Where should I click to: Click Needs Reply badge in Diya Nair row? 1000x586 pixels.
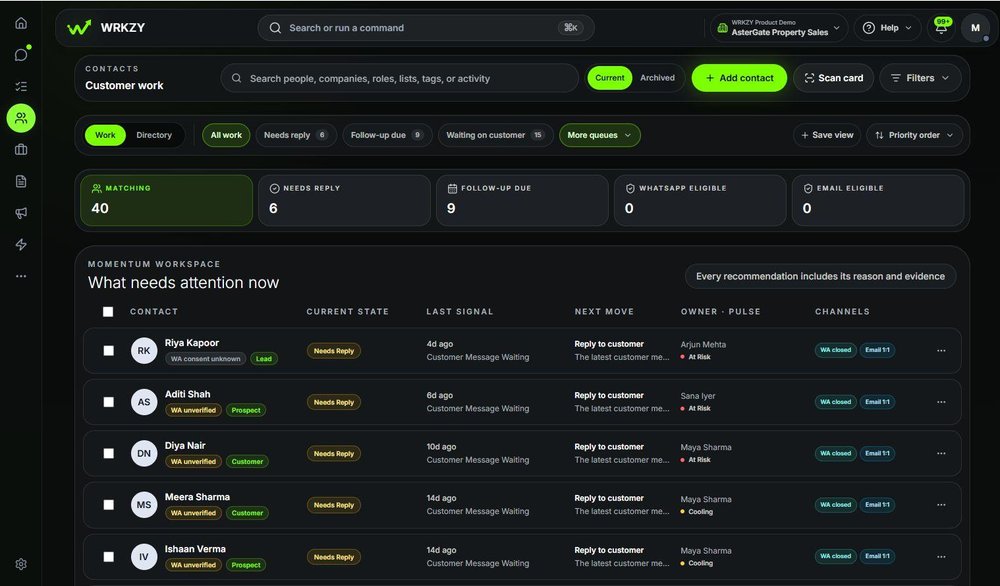334,453
